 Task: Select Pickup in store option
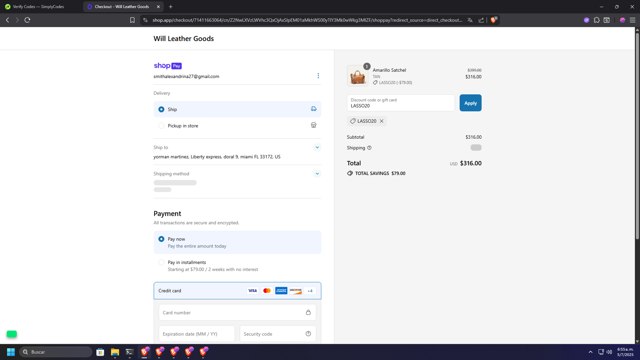pos(237,126)
